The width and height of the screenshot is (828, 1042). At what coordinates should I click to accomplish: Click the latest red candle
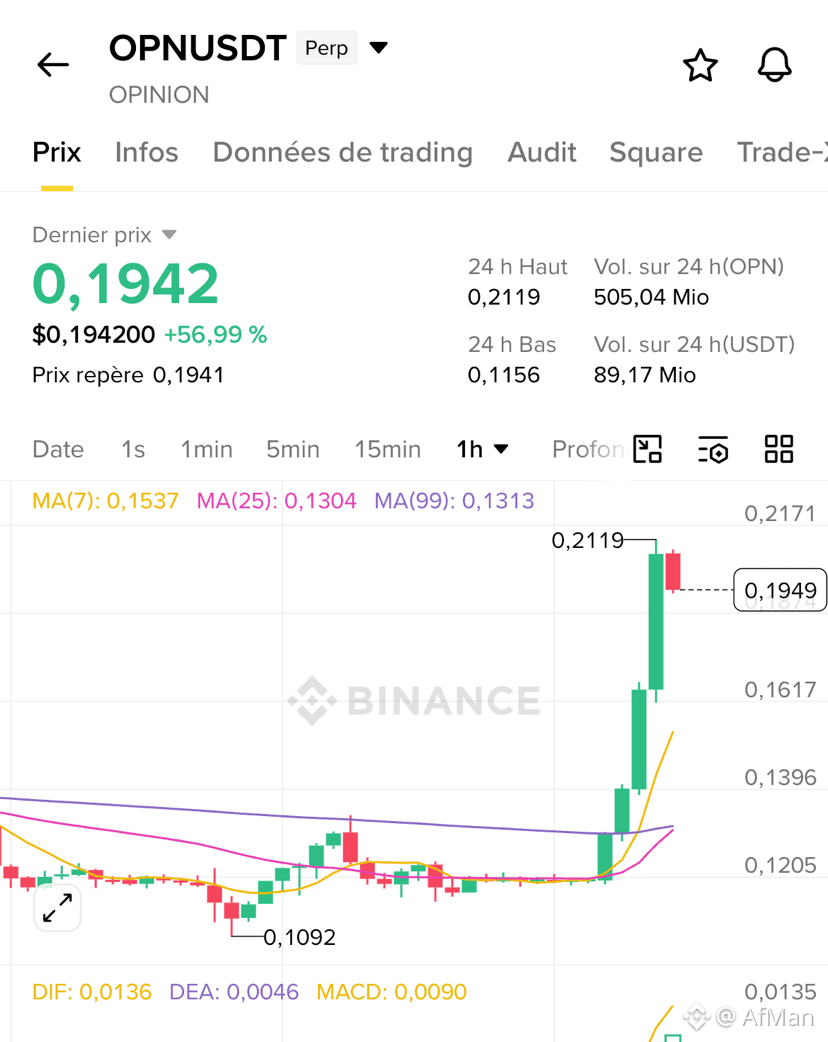673,571
